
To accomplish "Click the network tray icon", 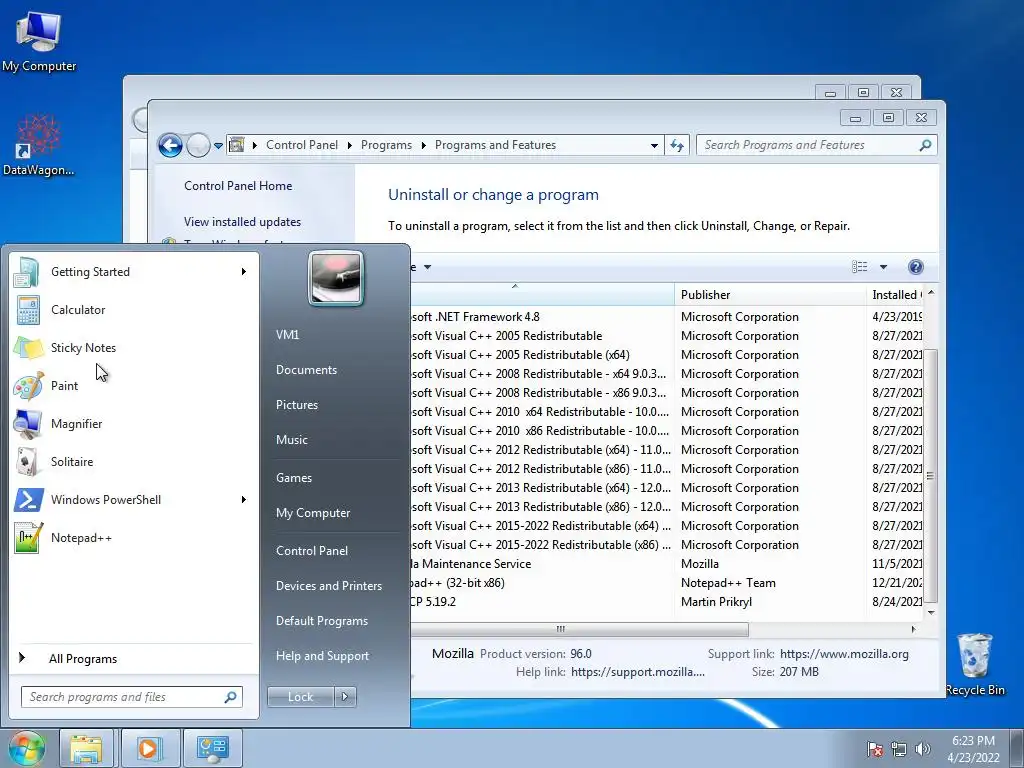I will (899, 749).
